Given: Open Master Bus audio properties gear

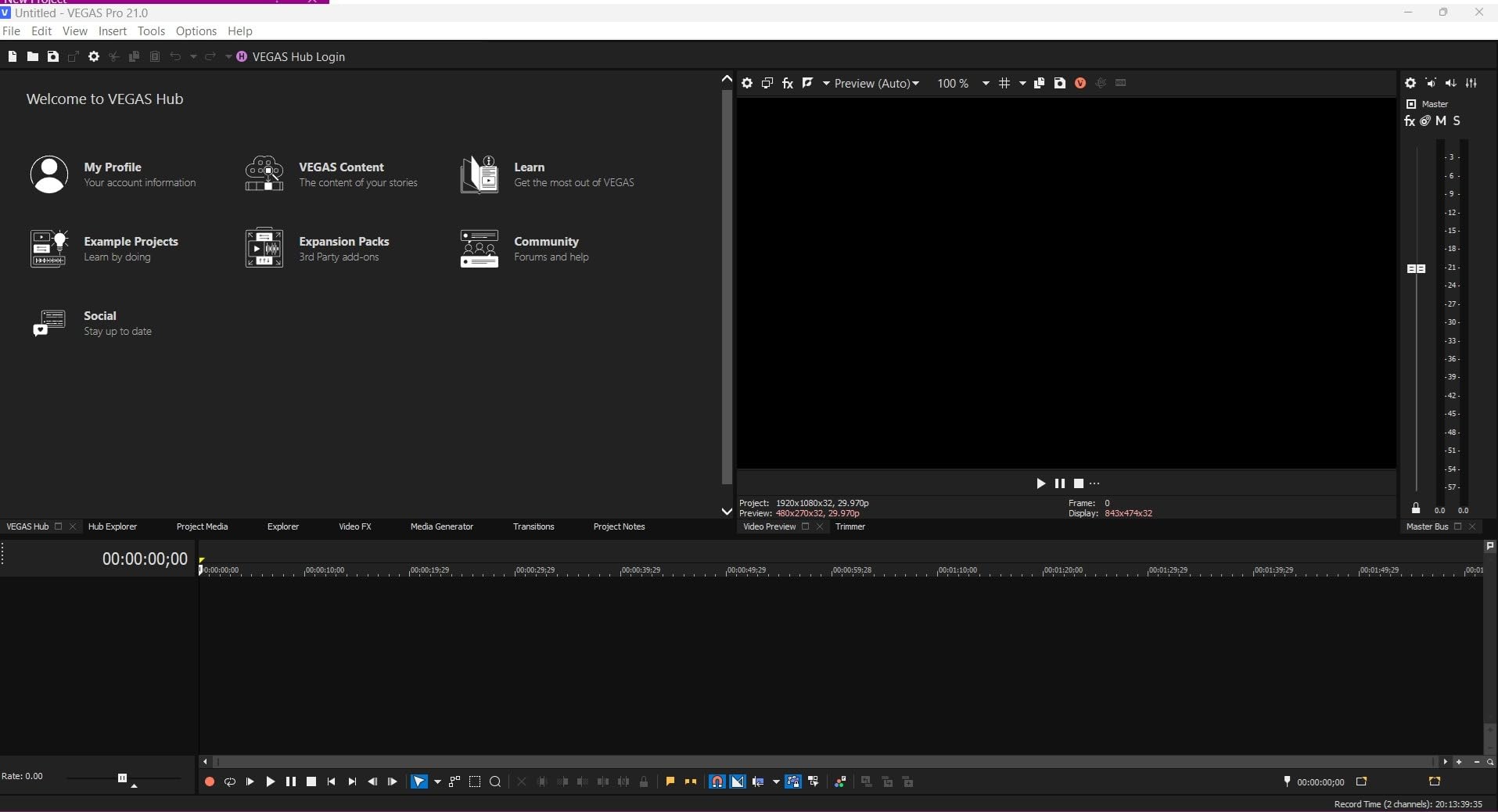Looking at the screenshot, I should pos(1410,83).
